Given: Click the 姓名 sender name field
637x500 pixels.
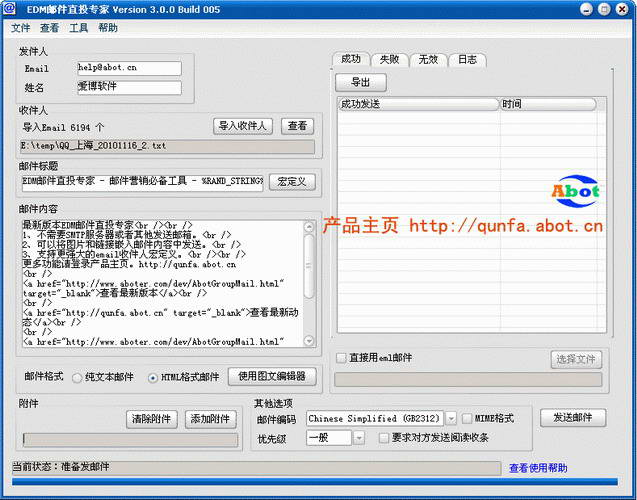Looking at the screenshot, I should 129,87.
